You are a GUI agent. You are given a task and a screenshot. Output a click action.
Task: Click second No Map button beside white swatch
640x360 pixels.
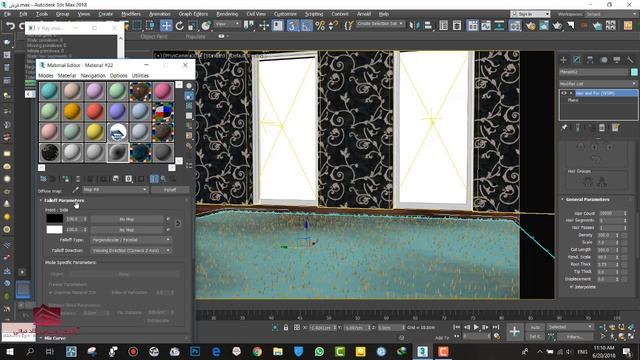[127, 230]
